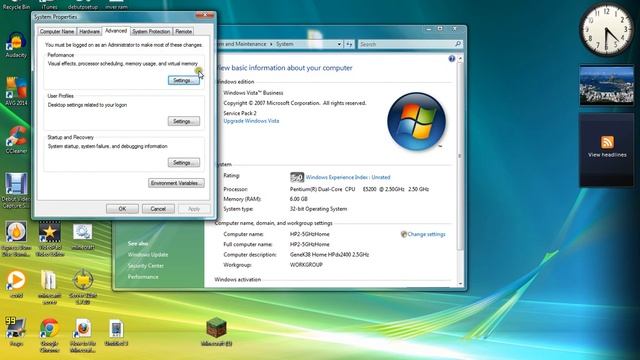Open the Fraps 99 desktop shortcut
This screenshot has width=640, height=360.
[x=16, y=331]
